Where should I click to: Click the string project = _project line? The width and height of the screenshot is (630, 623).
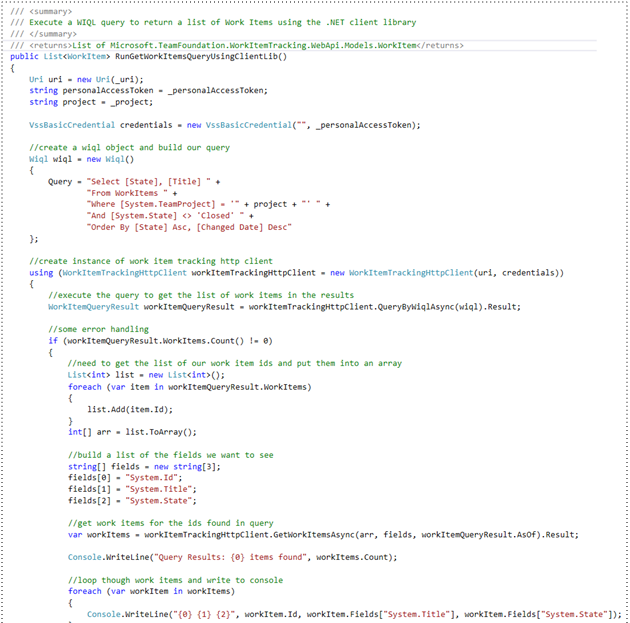[x=92, y=101]
